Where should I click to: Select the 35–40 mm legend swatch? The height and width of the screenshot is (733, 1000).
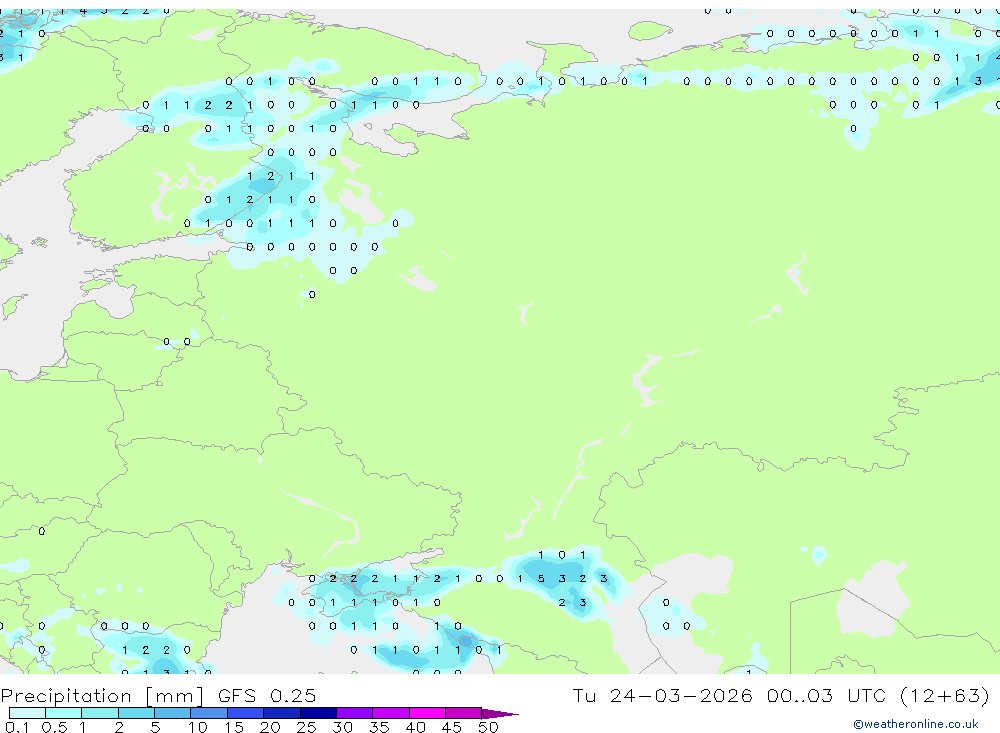(x=391, y=713)
